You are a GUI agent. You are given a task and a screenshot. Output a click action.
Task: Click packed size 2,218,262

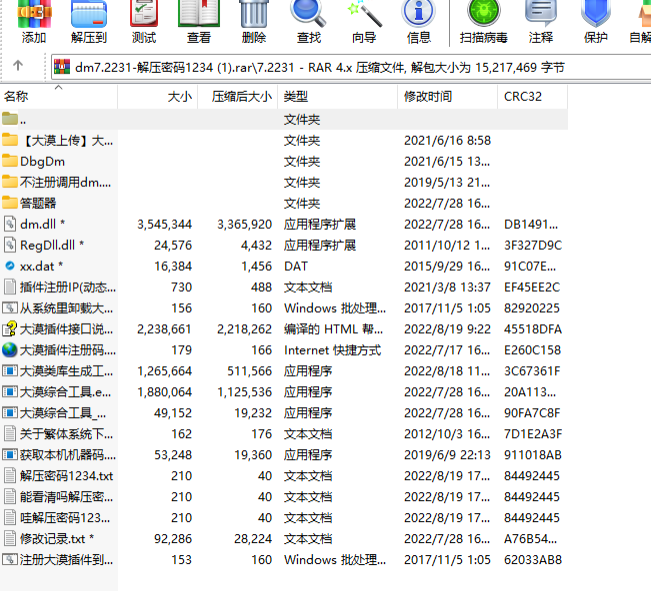(244, 329)
